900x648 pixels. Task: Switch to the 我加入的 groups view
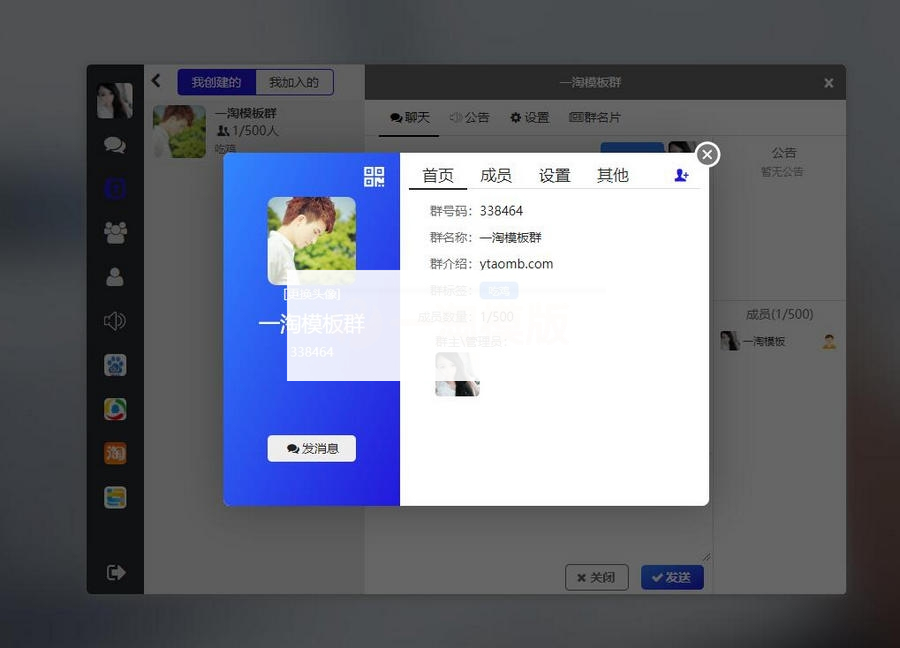click(294, 82)
